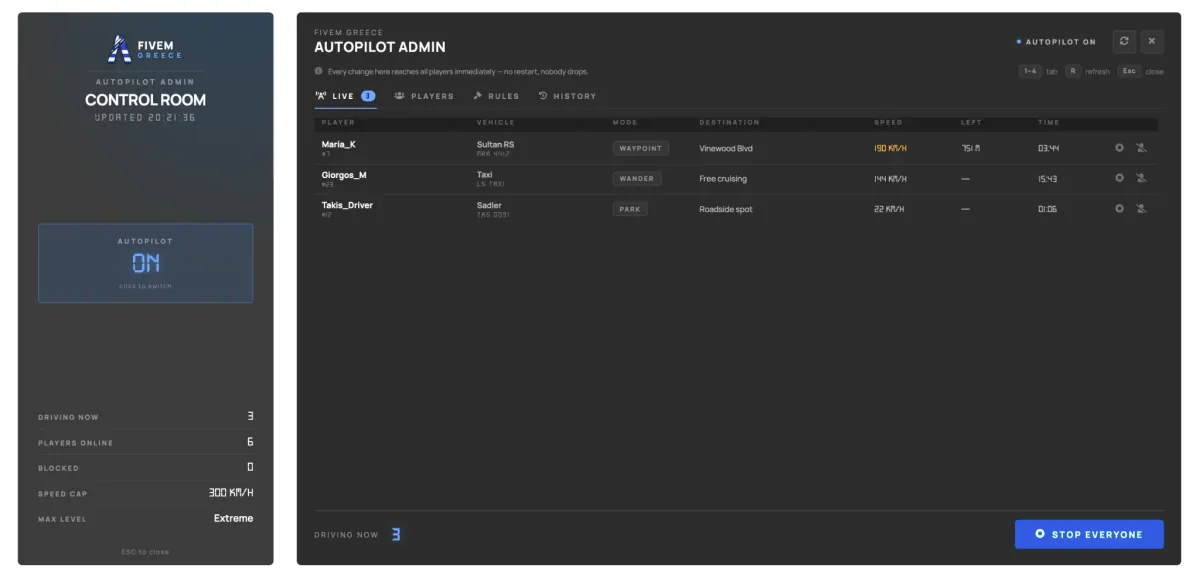Click the 22 KM/H speed value
The image size is (1200, 581).
(x=888, y=209)
